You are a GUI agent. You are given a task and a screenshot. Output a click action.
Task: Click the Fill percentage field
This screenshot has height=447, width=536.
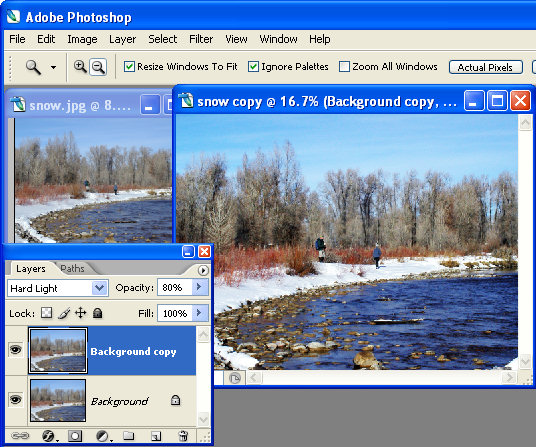(175, 313)
